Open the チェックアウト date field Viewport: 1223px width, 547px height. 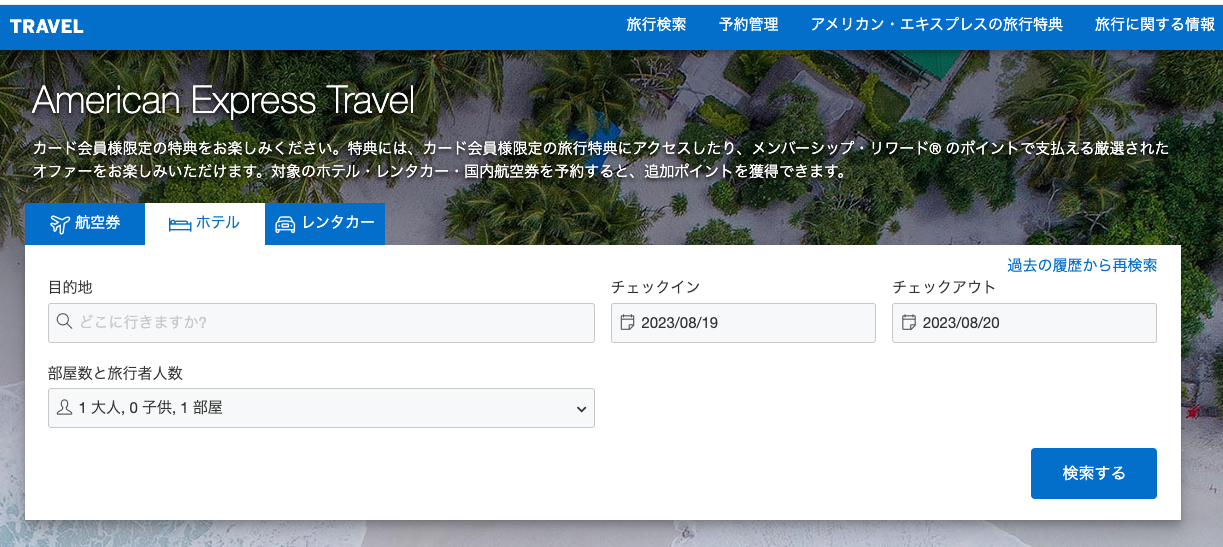(x=1024, y=323)
